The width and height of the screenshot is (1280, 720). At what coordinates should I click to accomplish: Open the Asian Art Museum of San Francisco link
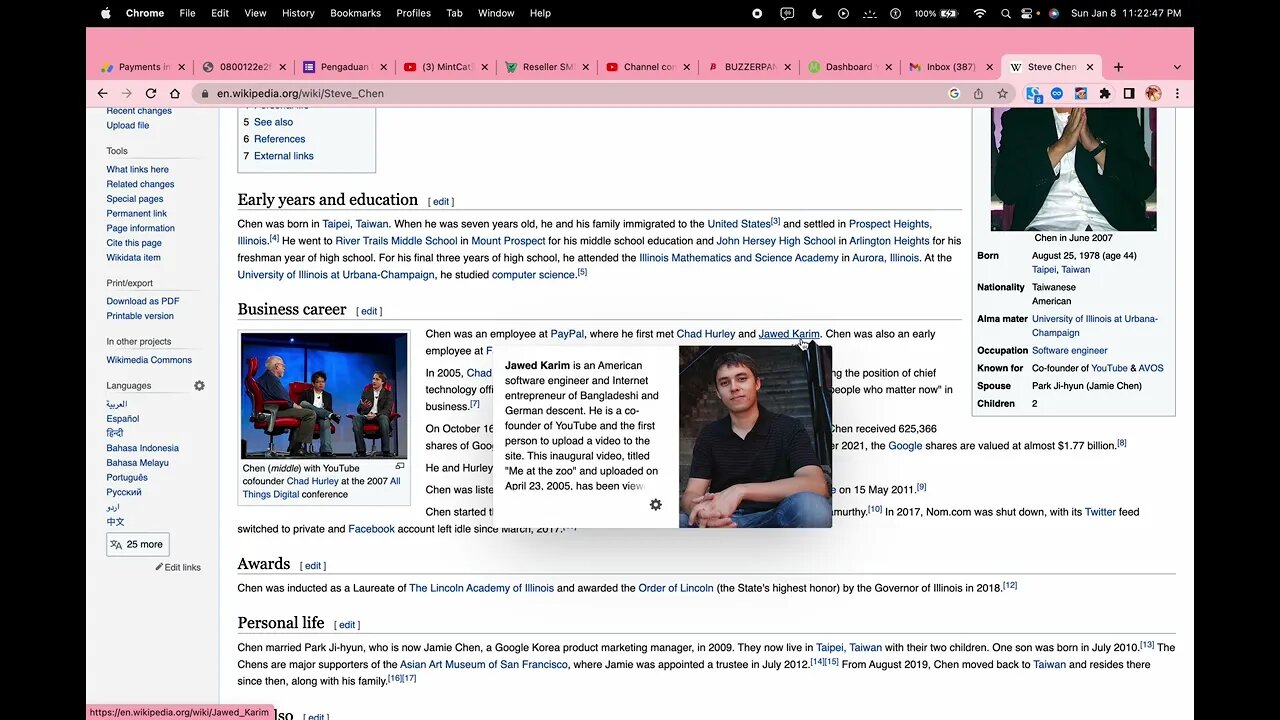(x=483, y=664)
